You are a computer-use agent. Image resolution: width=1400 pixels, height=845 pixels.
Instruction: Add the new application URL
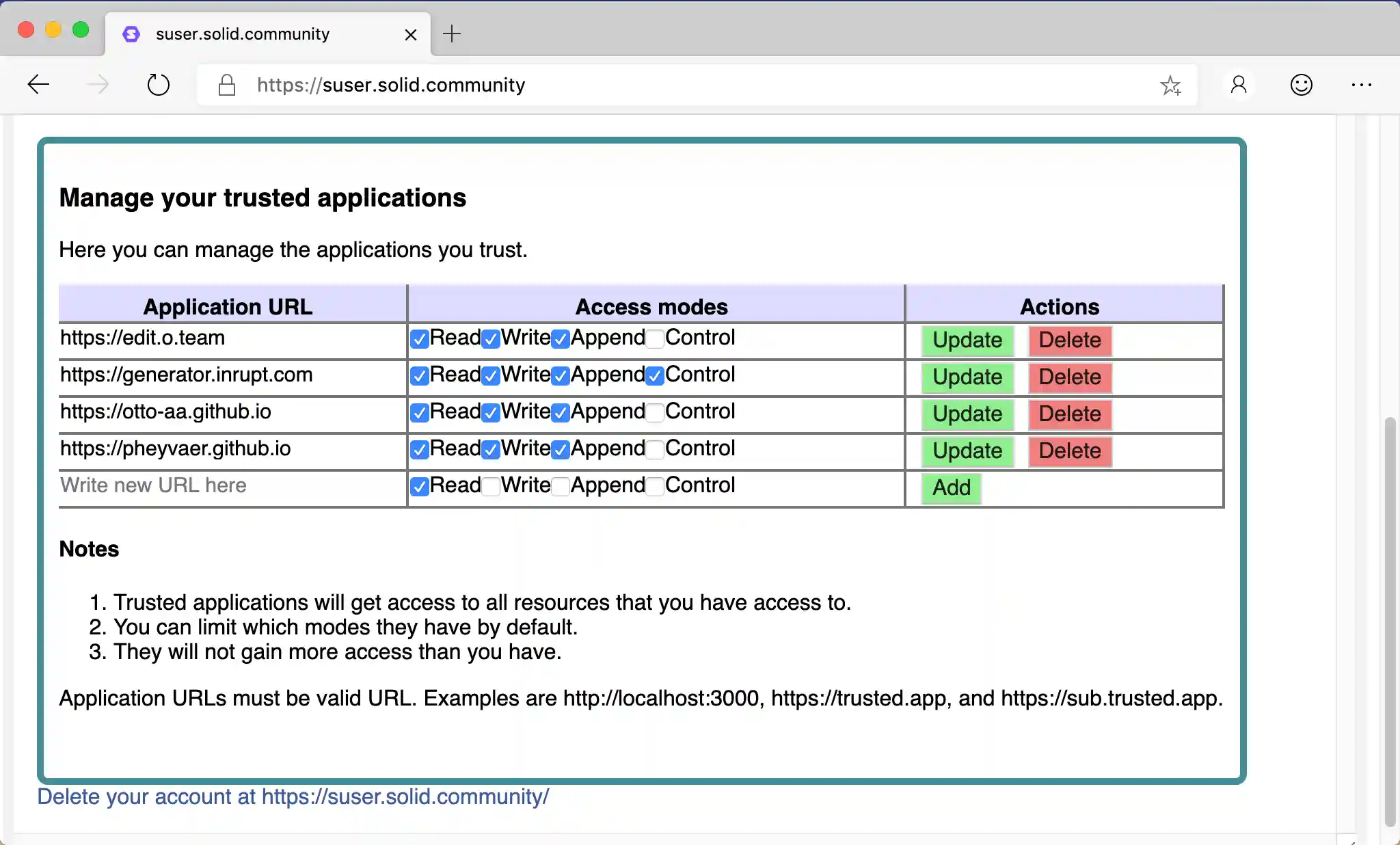(x=950, y=488)
